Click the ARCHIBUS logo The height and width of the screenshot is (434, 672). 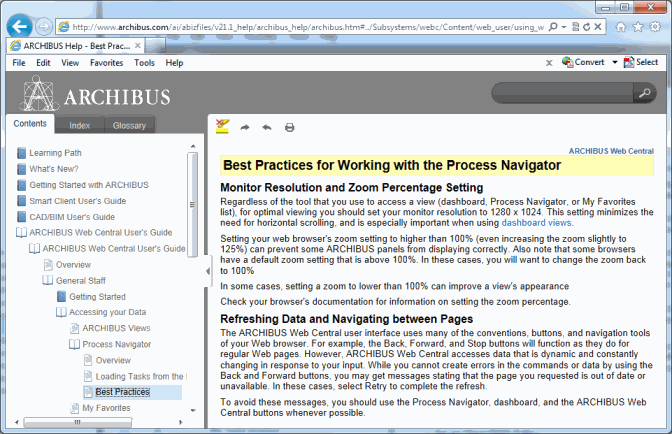(x=95, y=93)
